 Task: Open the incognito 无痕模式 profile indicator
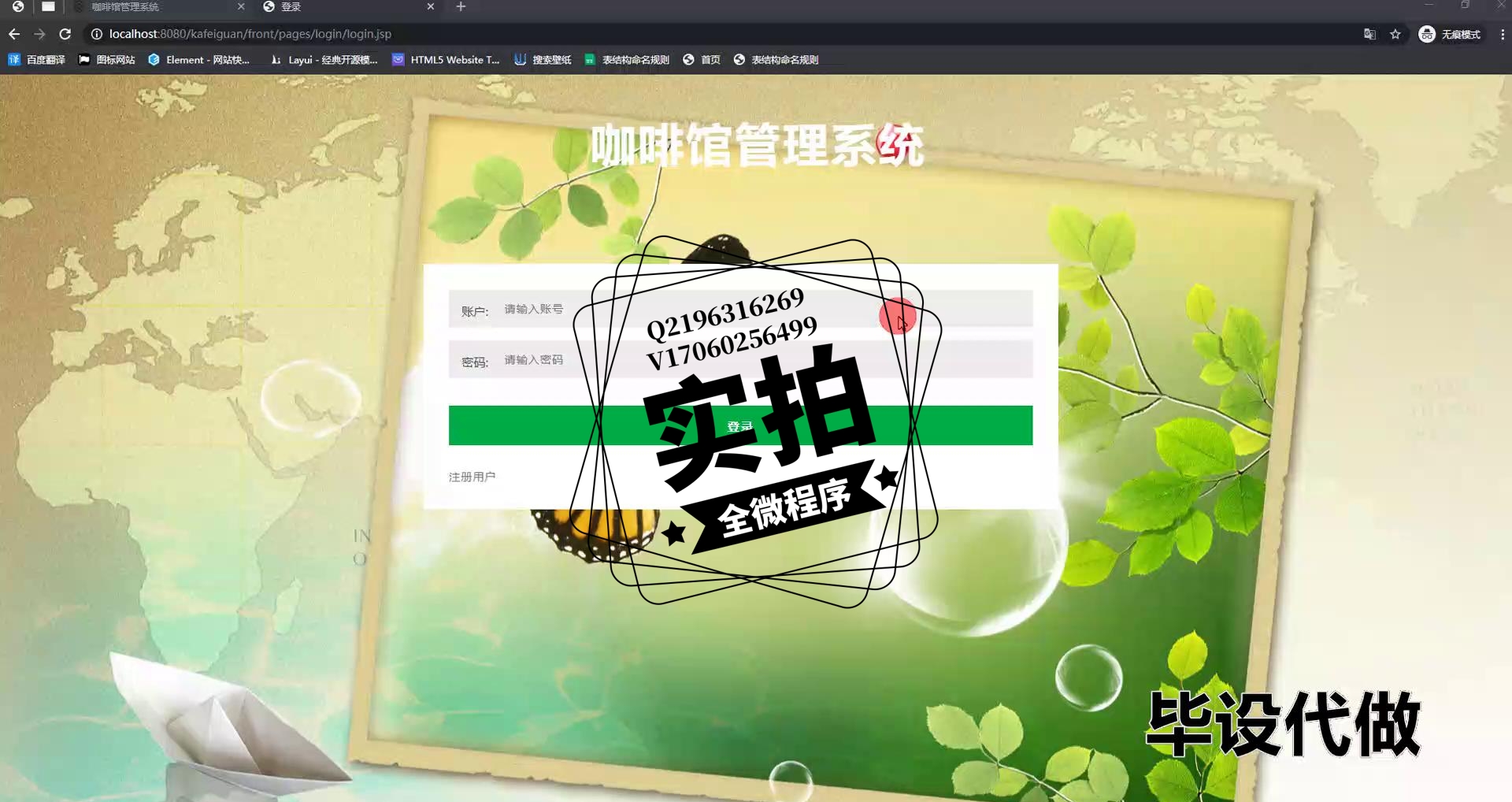point(1450,34)
